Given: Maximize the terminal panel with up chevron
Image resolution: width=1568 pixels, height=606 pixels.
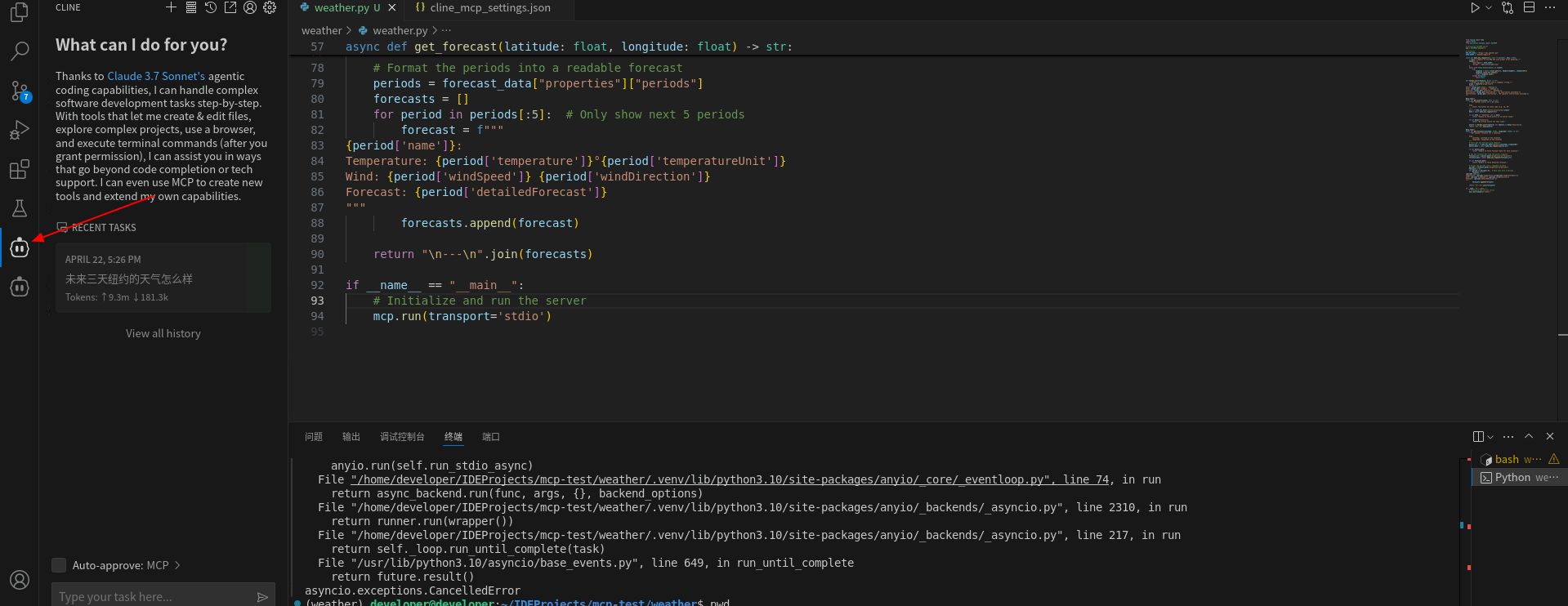Looking at the screenshot, I should pyautogui.click(x=1529, y=436).
